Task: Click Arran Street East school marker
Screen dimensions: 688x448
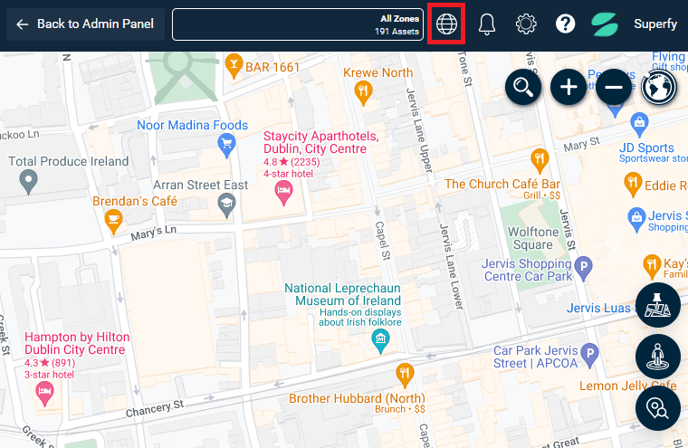Action: pyautogui.click(x=226, y=205)
